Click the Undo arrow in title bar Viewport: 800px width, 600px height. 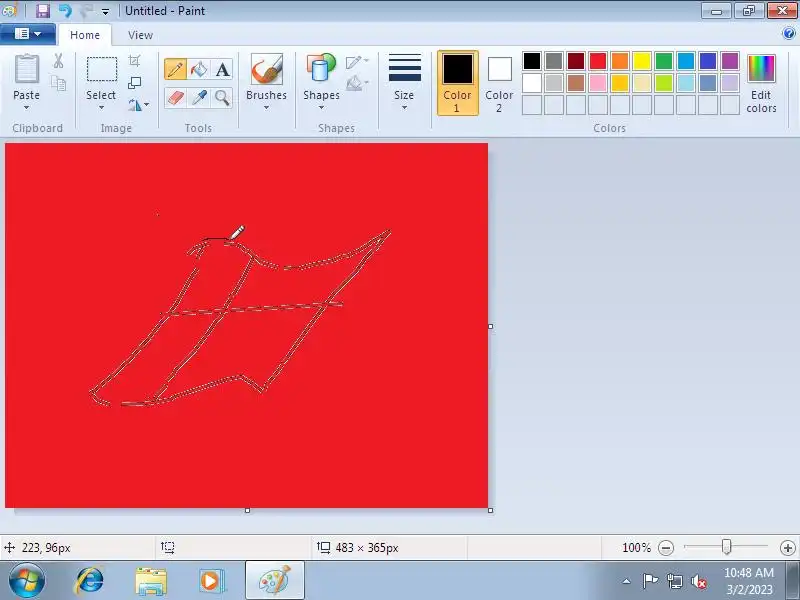point(65,10)
